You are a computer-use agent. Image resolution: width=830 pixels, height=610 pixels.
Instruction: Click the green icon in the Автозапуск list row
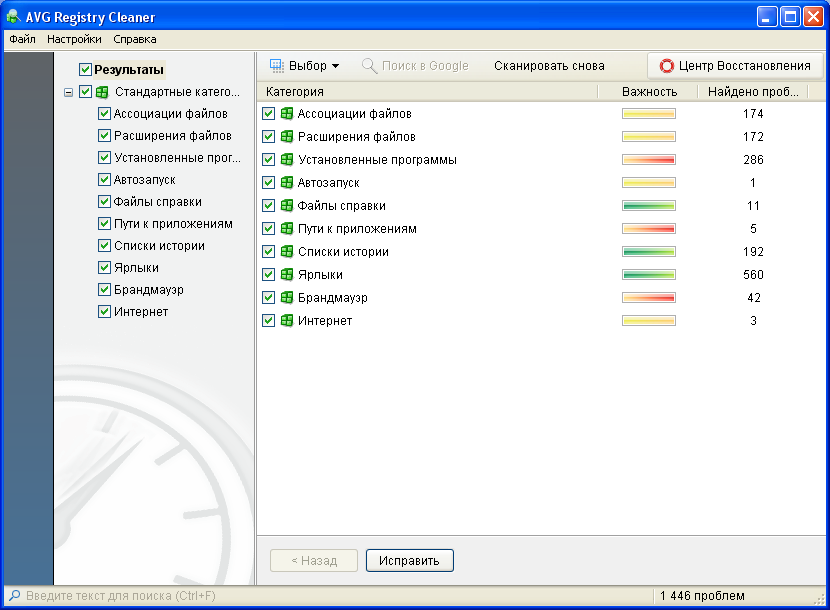pos(286,183)
